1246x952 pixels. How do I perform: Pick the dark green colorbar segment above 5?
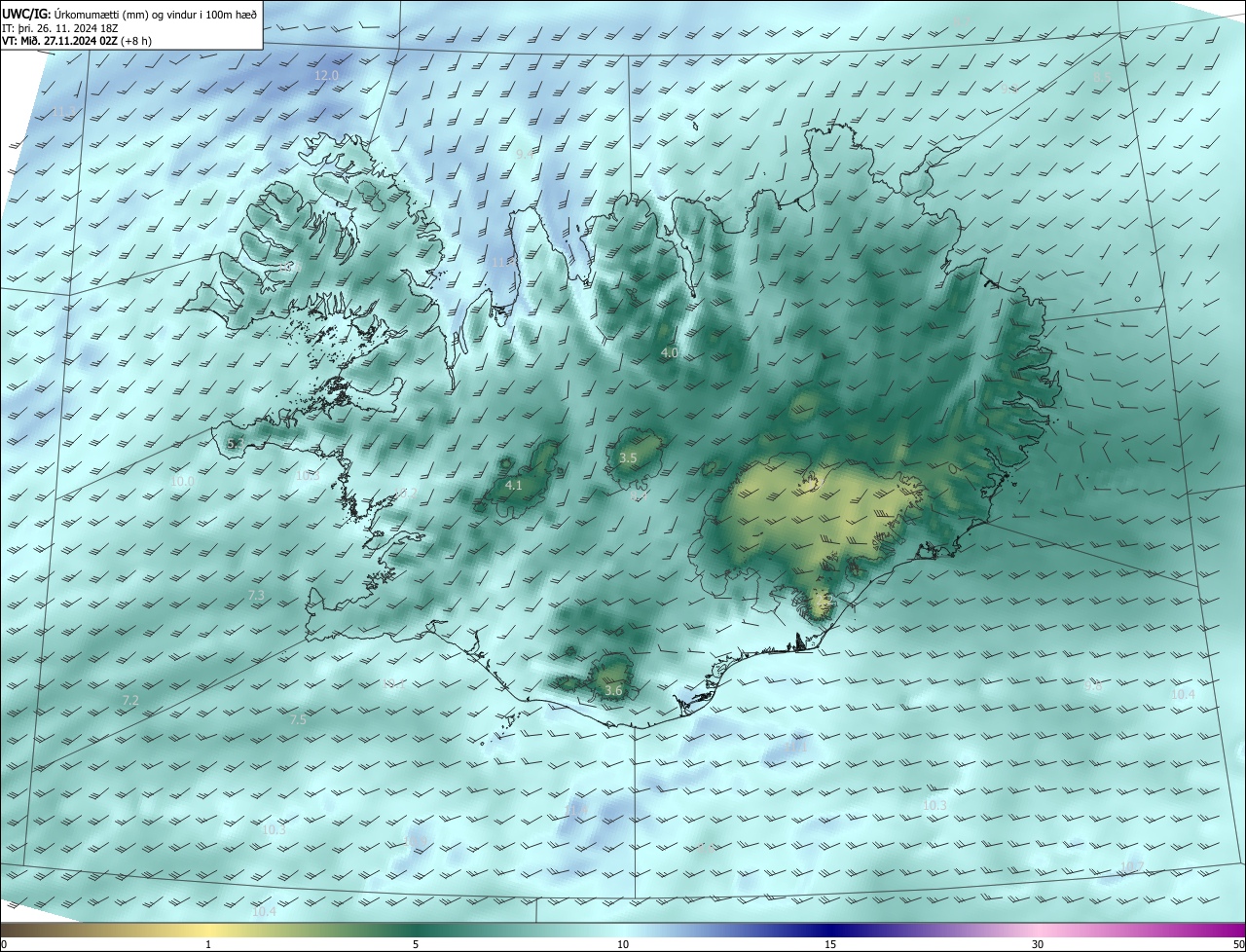pyautogui.click(x=416, y=930)
